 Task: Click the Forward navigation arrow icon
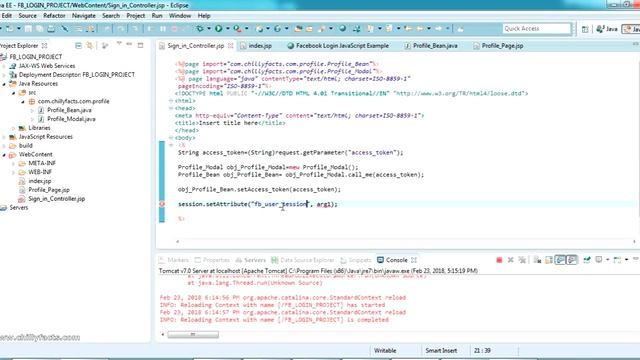click(439, 29)
